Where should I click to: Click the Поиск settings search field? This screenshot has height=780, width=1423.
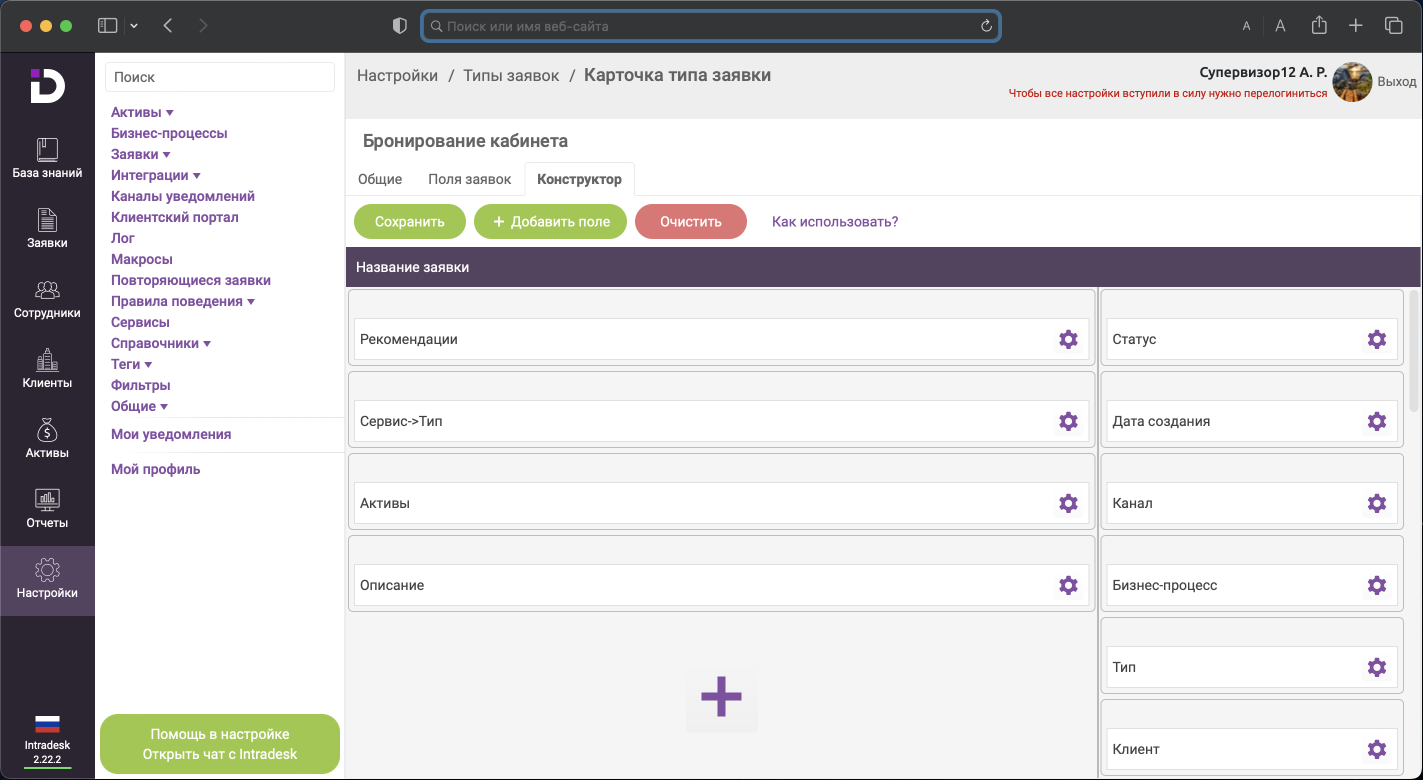(220, 77)
